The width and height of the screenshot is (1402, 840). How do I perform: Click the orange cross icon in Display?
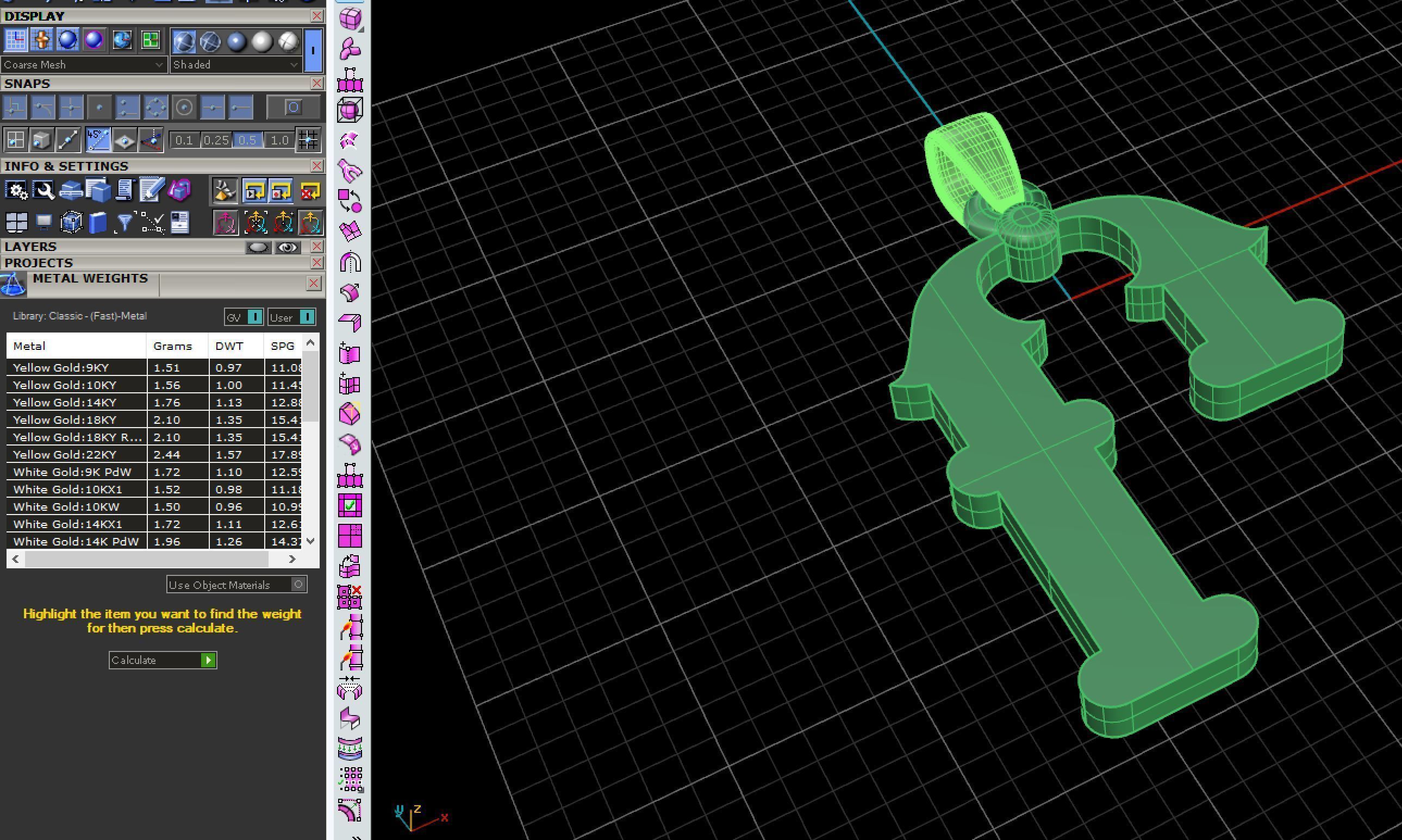pos(42,40)
